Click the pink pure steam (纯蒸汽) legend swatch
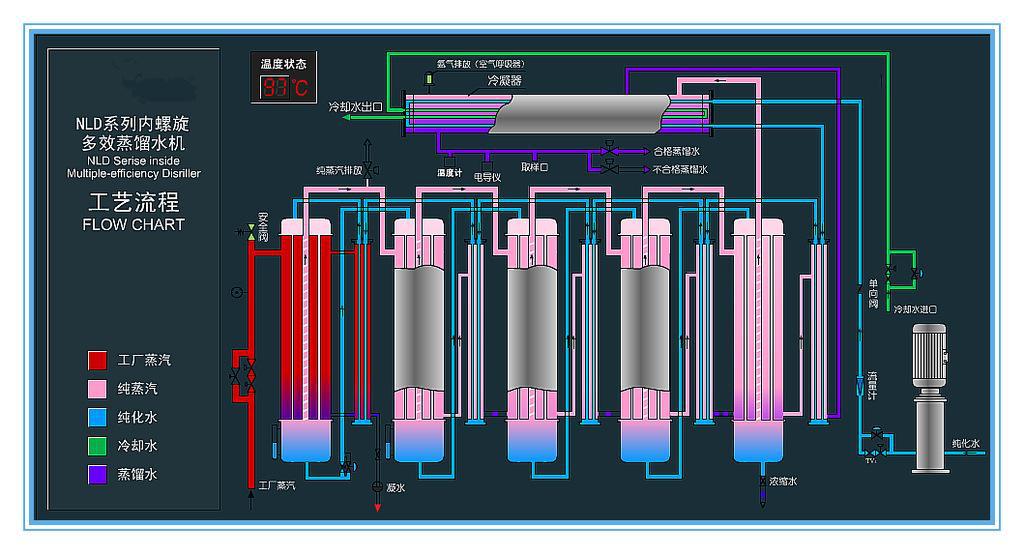This screenshot has height=554, width=1024. 97,388
